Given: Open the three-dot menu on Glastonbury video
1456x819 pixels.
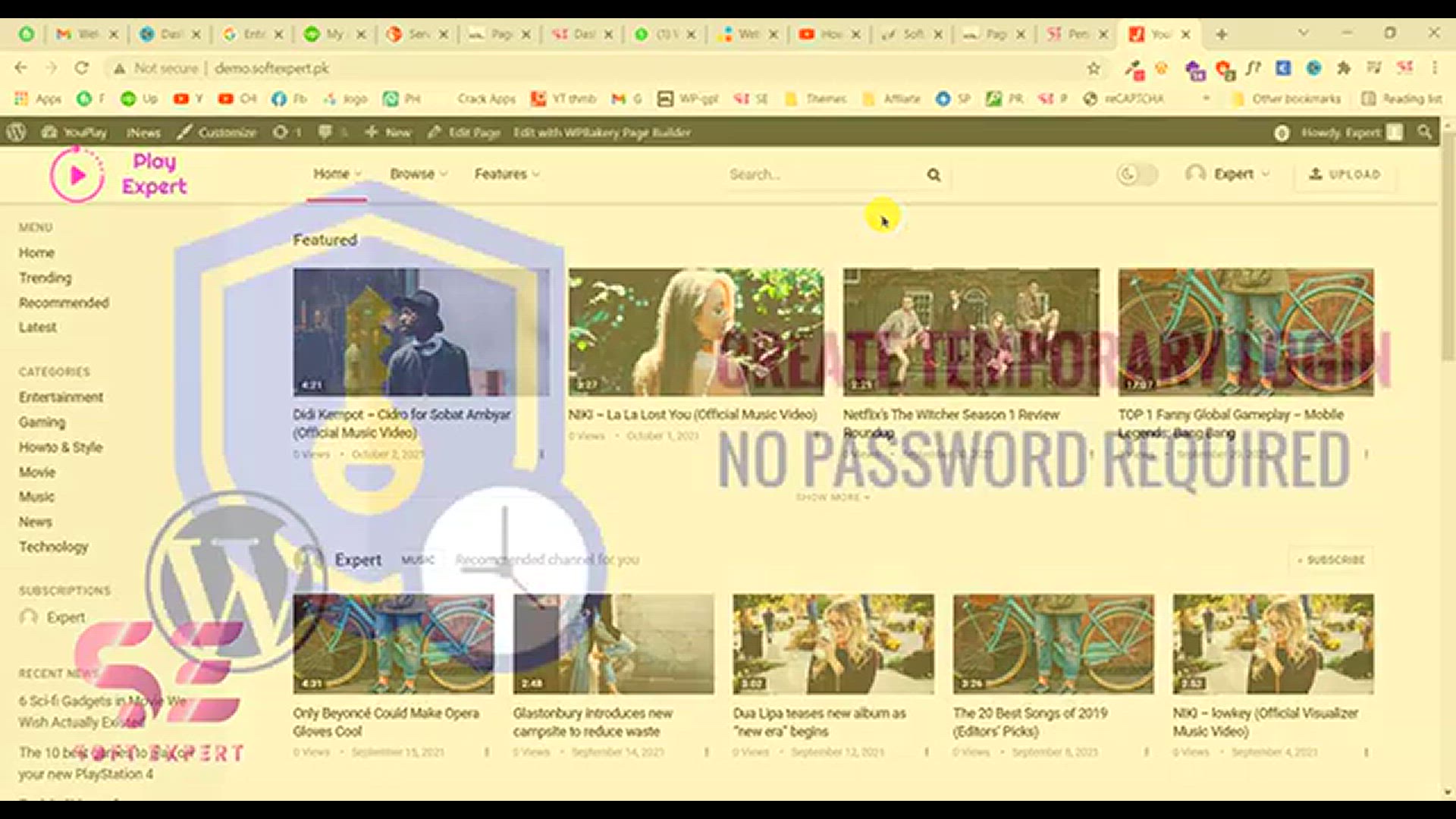Looking at the screenshot, I should tap(707, 752).
